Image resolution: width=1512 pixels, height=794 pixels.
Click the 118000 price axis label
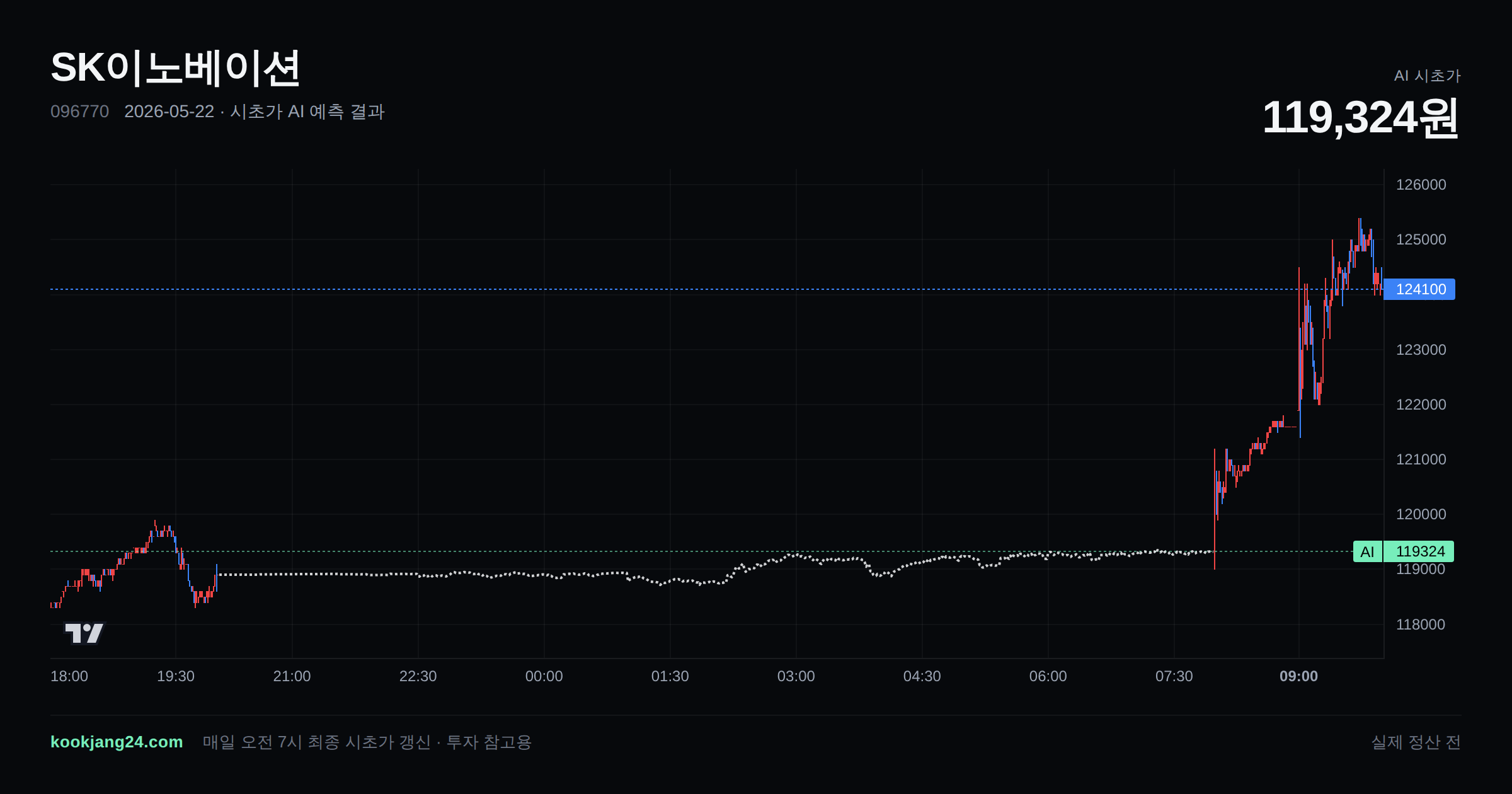[1421, 624]
